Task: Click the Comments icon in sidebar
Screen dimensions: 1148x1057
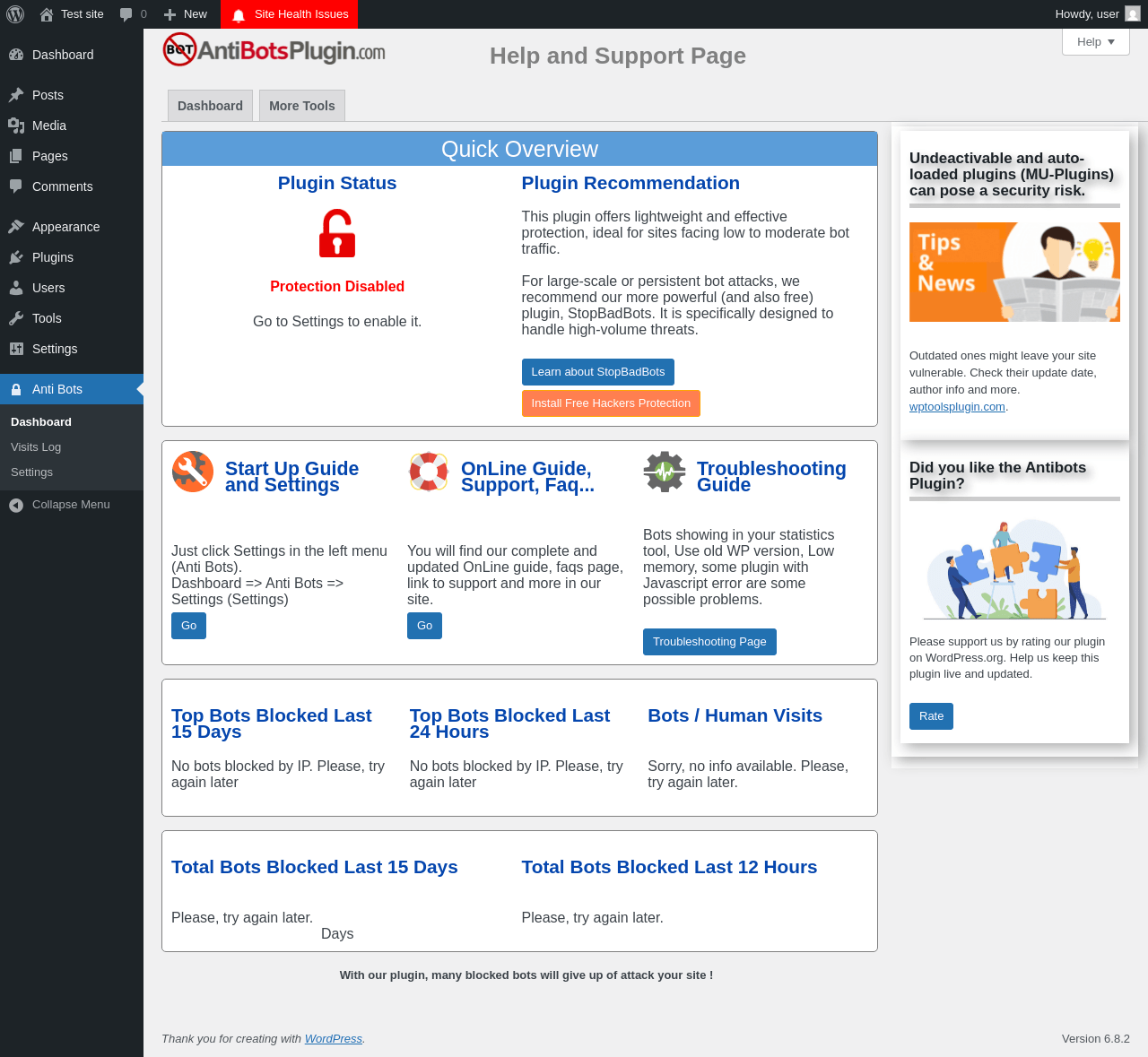Action: click(x=16, y=186)
